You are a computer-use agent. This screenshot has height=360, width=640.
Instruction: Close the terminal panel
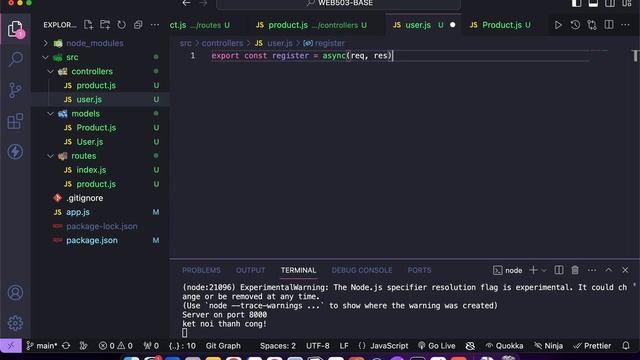pyautogui.click(x=625, y=270)
